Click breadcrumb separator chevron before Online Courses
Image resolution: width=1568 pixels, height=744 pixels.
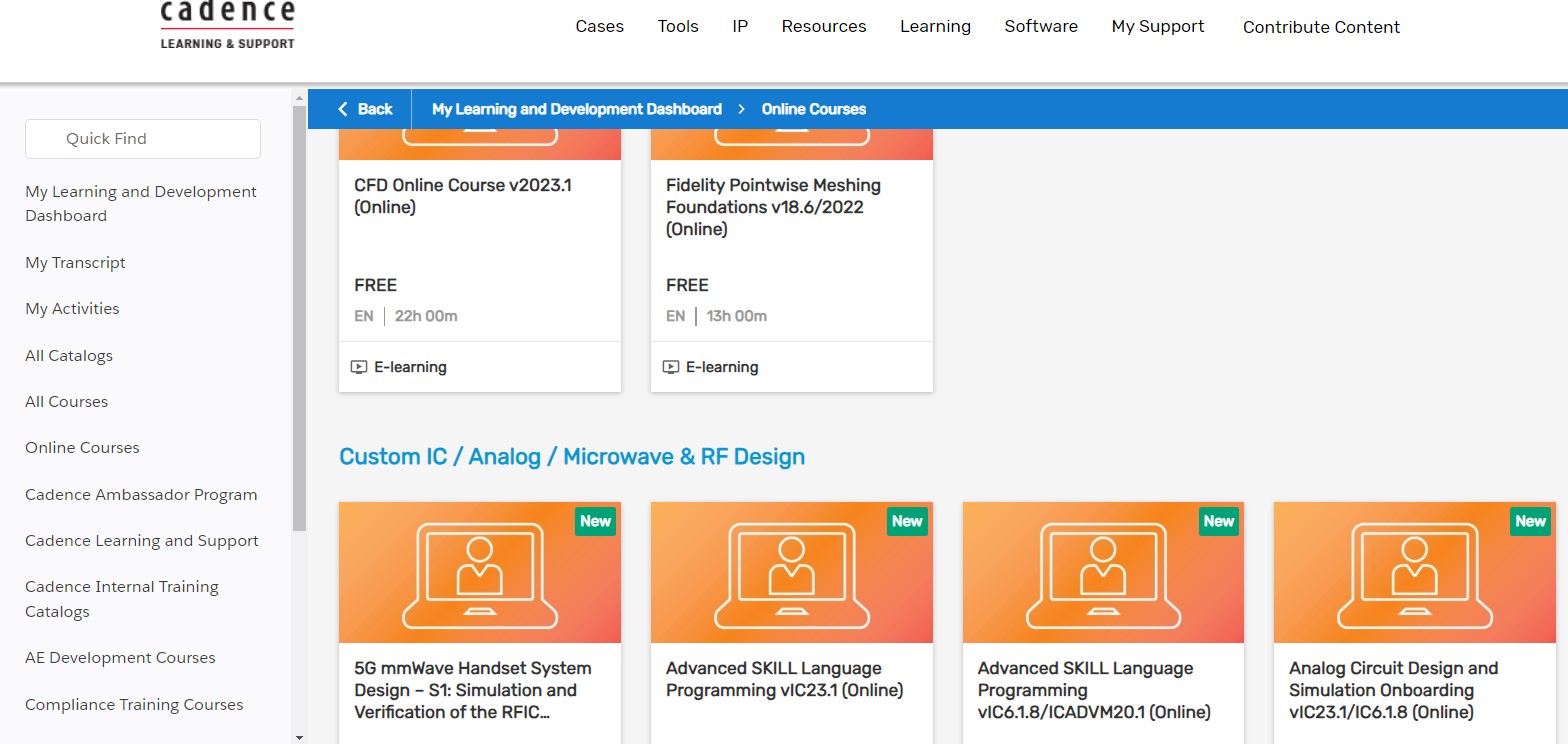pos(742,109)
